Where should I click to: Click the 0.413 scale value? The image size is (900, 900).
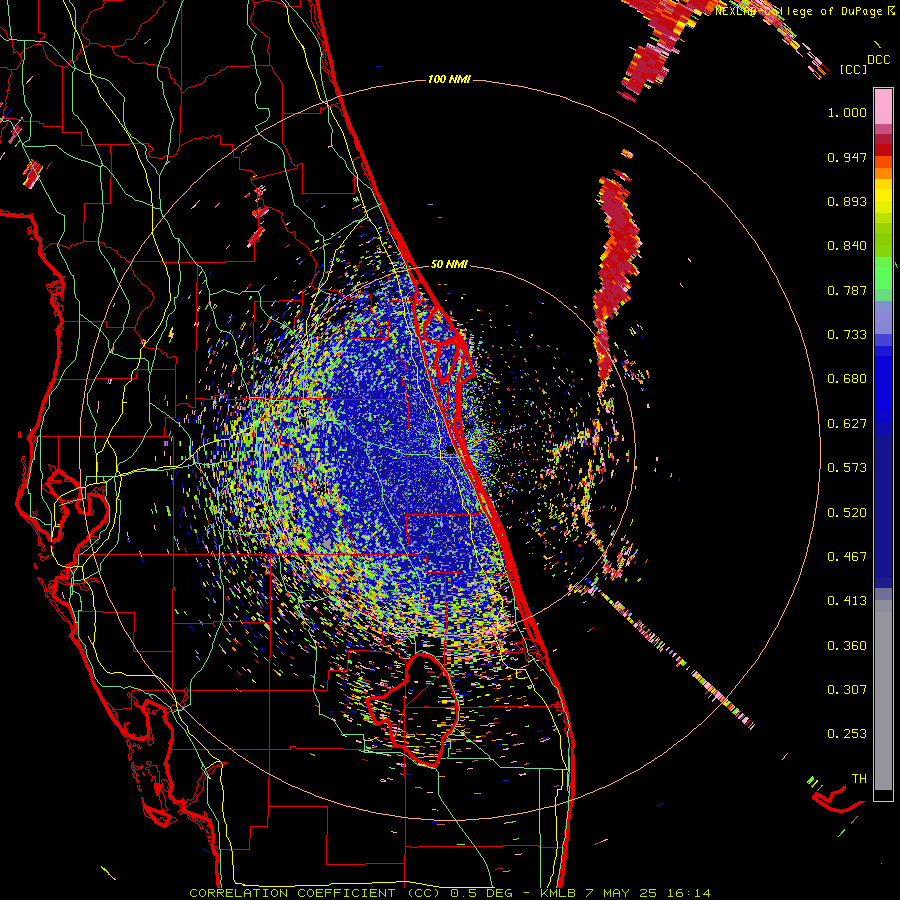coord(847,601)
